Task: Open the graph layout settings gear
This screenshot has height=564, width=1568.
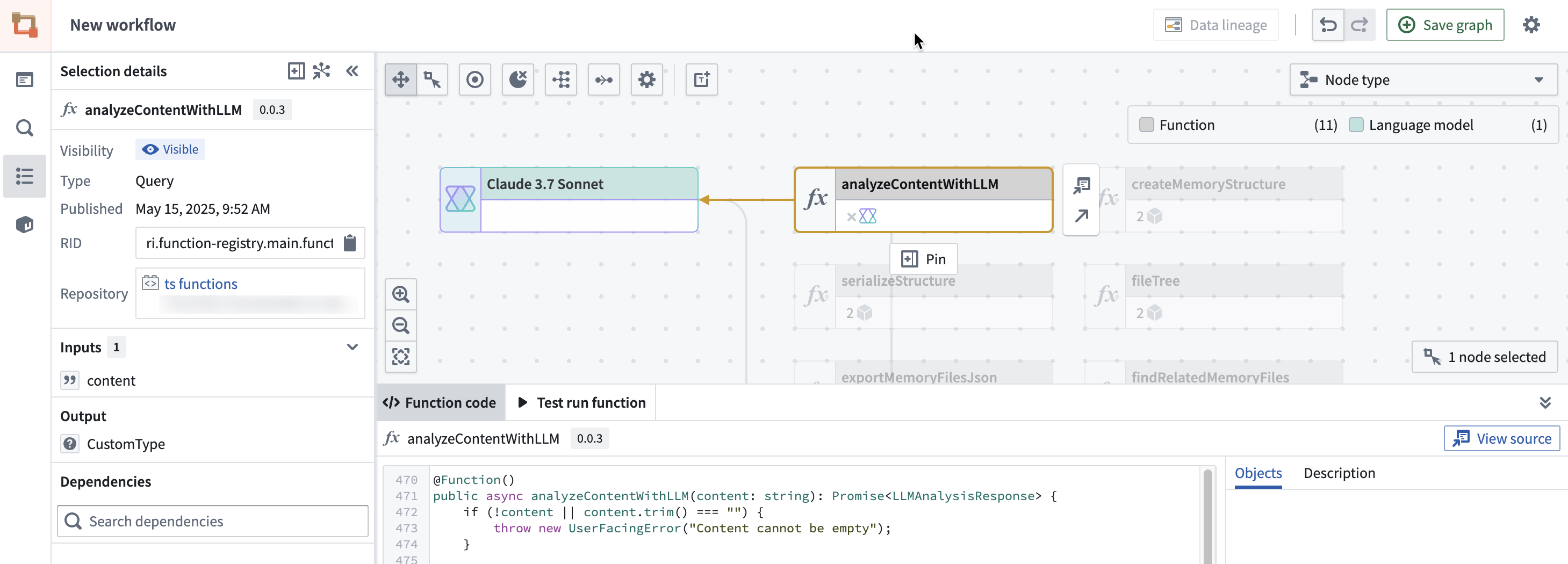Action: pyautogui.click(x=646, y=79)
